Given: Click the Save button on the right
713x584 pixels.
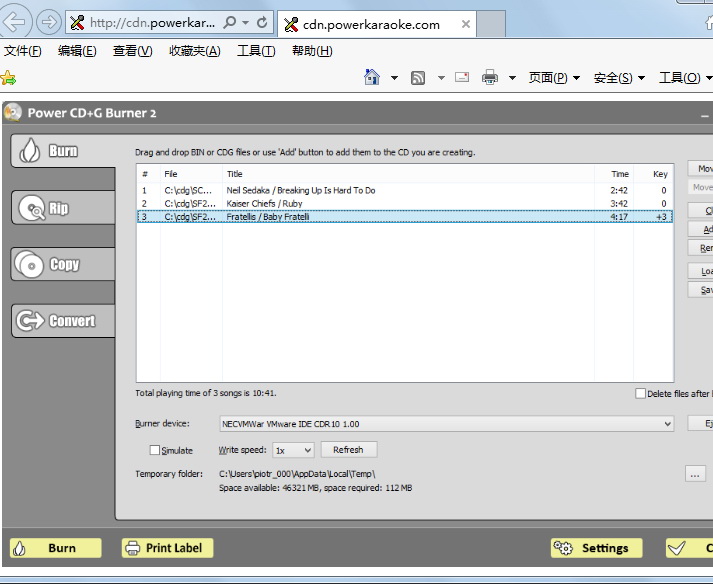Looking at the screenshot, I should [x=700, y=290].
